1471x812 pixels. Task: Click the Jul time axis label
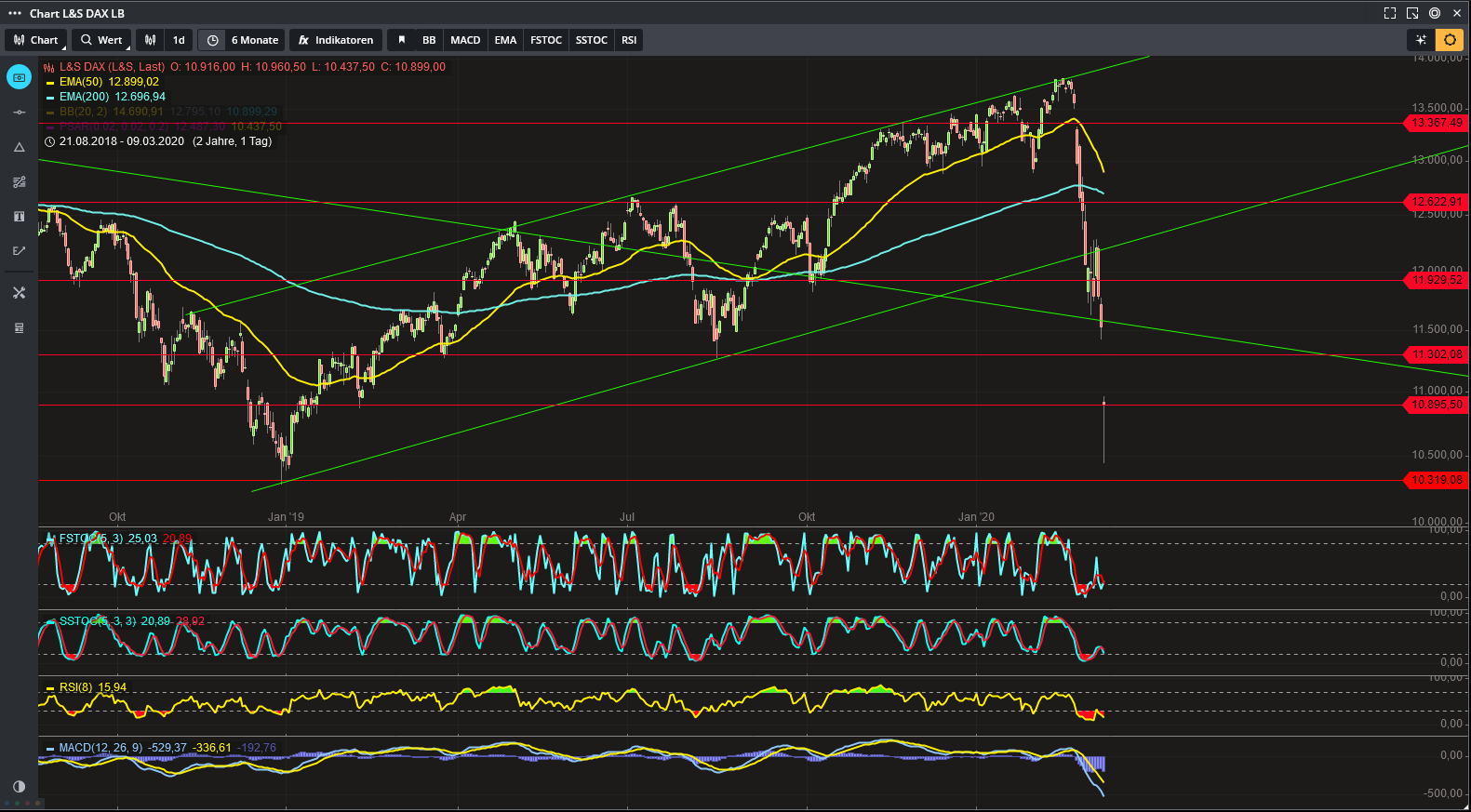click(627, 517)
